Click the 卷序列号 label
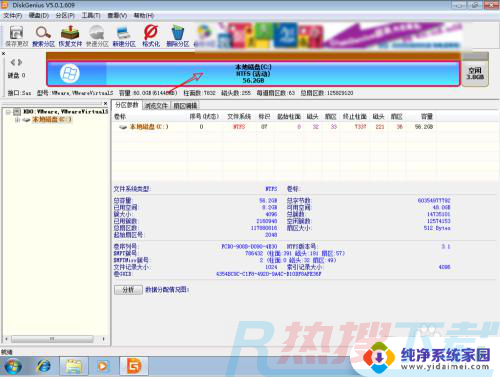 click(126, 247)
